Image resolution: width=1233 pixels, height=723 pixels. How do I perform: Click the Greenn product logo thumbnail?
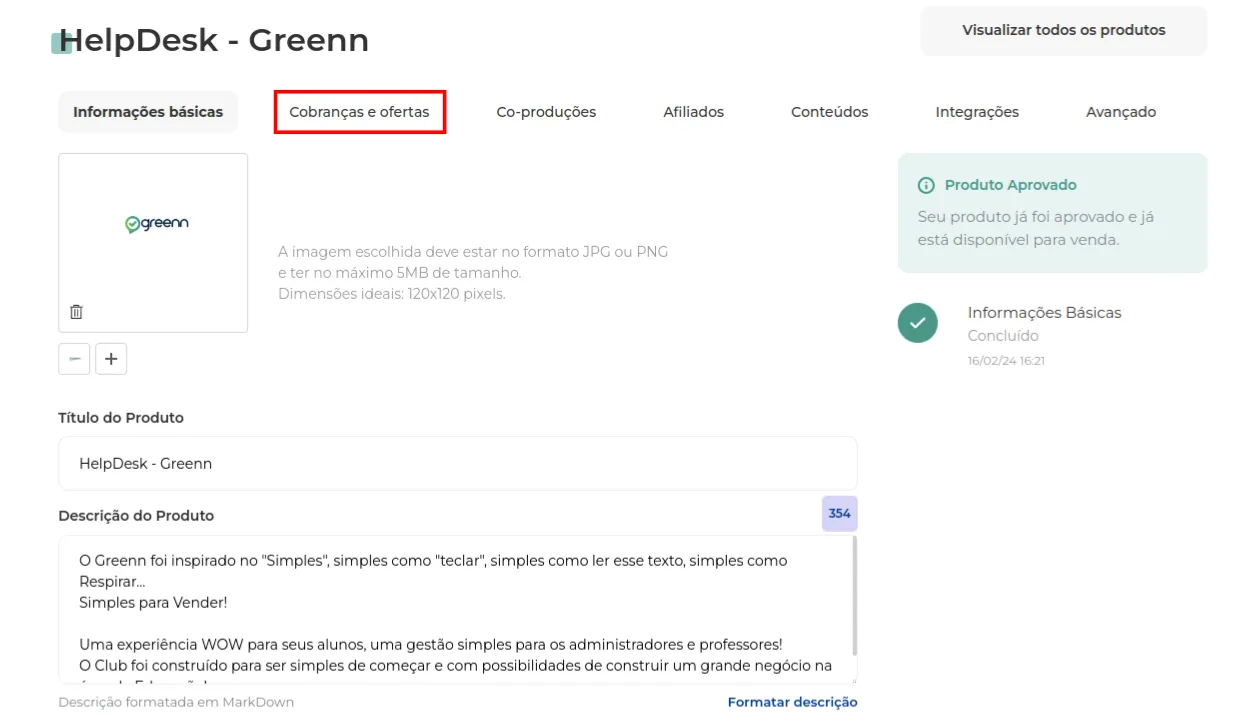(157, 224)
